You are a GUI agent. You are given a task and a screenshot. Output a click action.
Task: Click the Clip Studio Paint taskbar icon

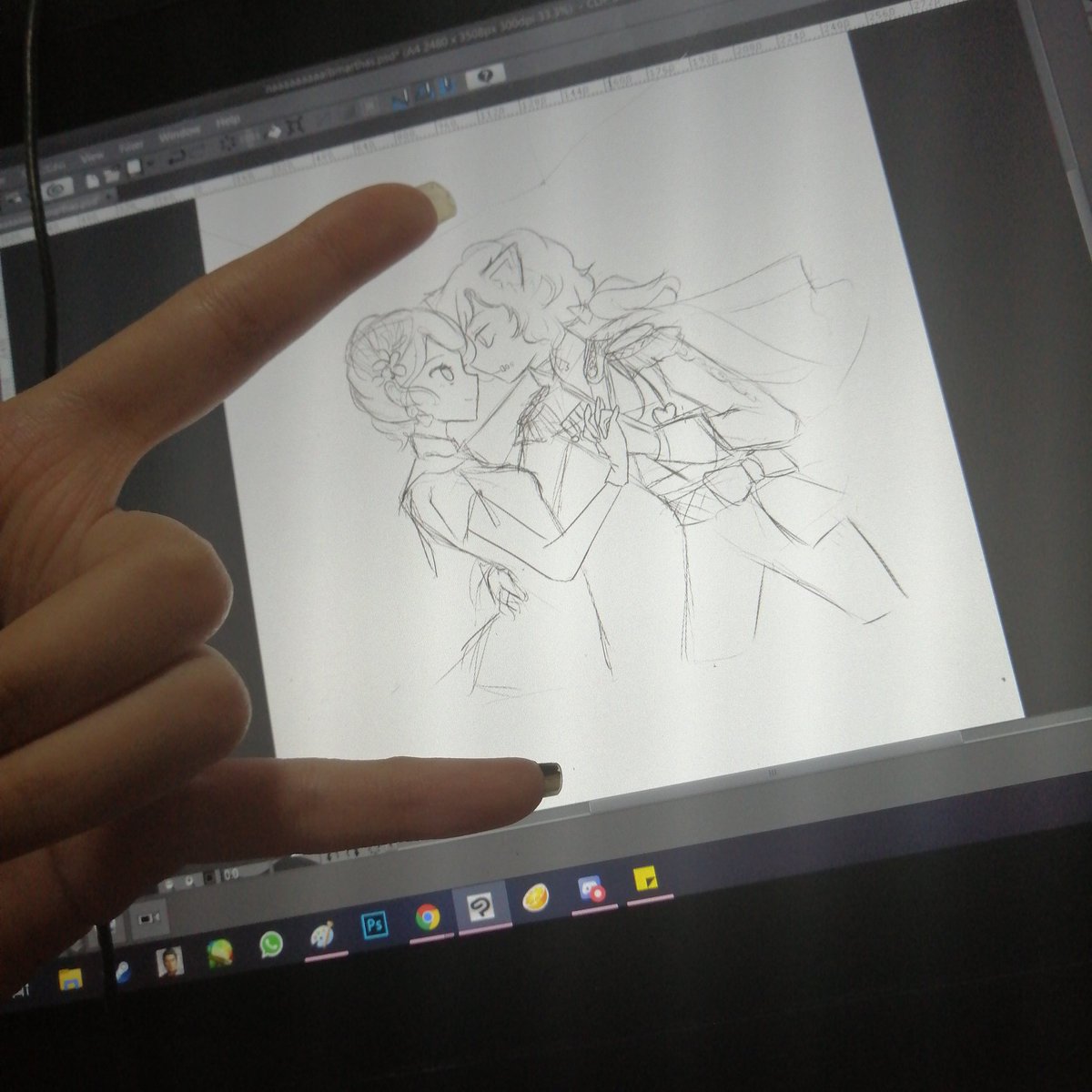[480, 905]
